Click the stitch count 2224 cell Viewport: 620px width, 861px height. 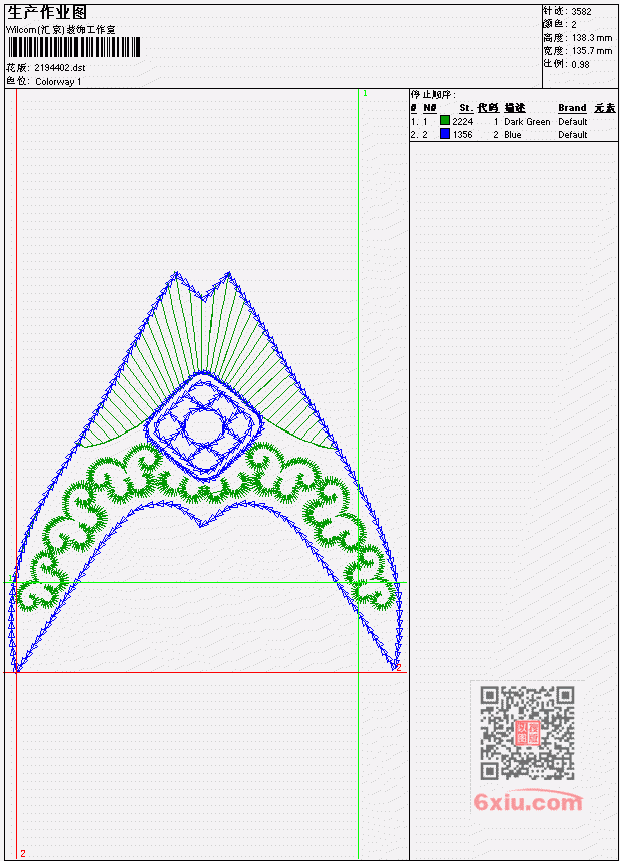click(x=462, y=121)
